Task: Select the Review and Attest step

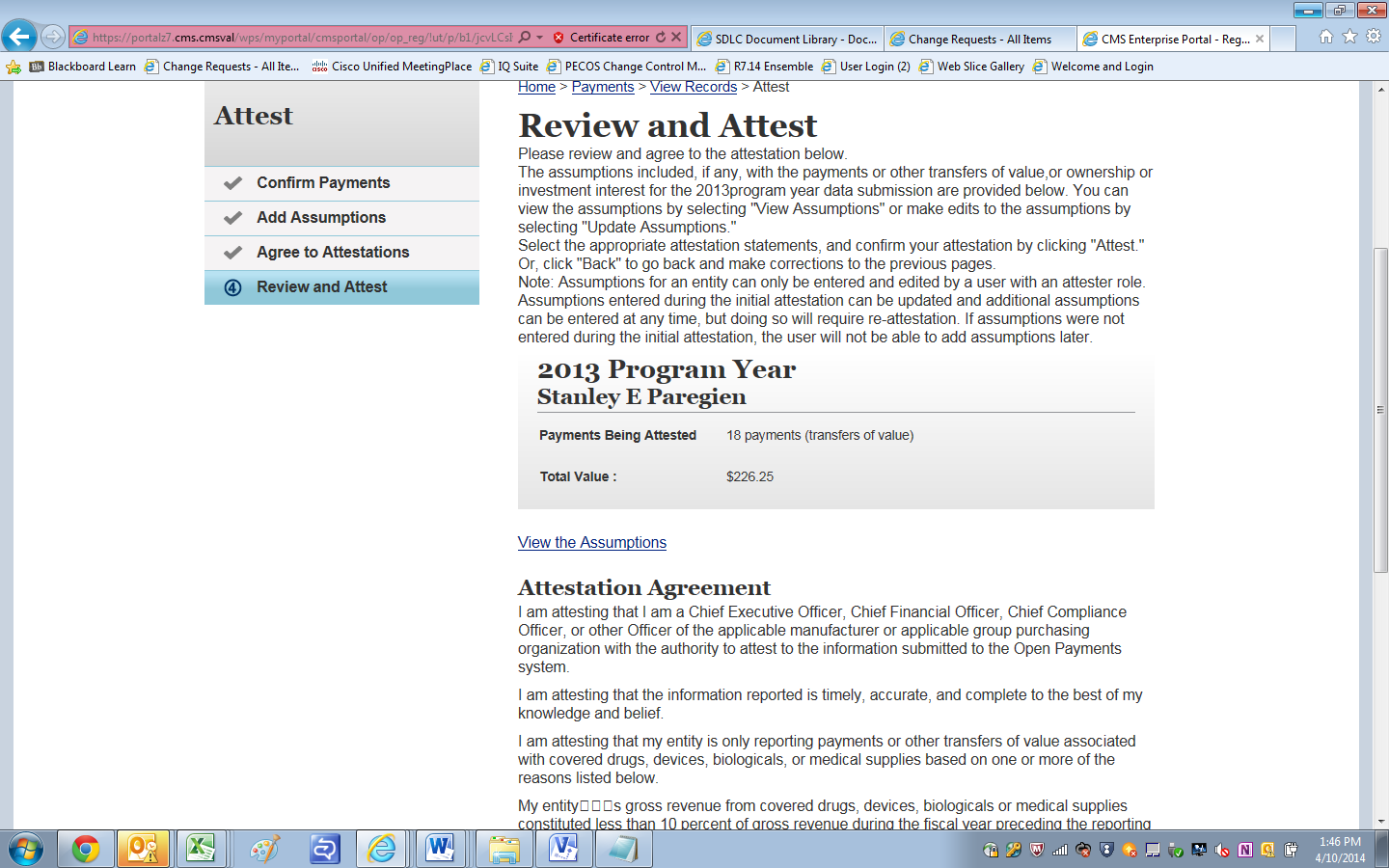Action: pos(341,287)
